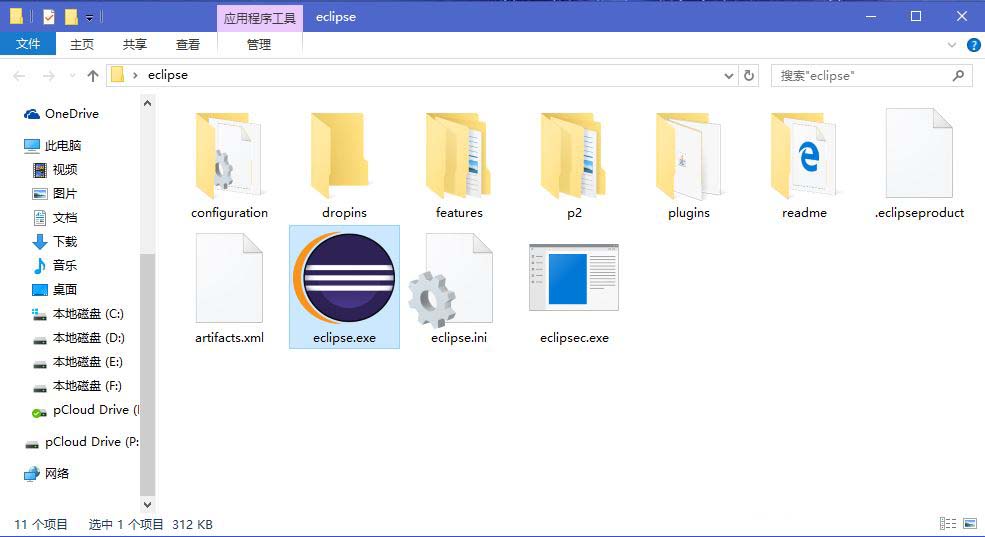985x537 pixels.
Task: Click the search magnifier icon
Action: (x=958, y=75)
